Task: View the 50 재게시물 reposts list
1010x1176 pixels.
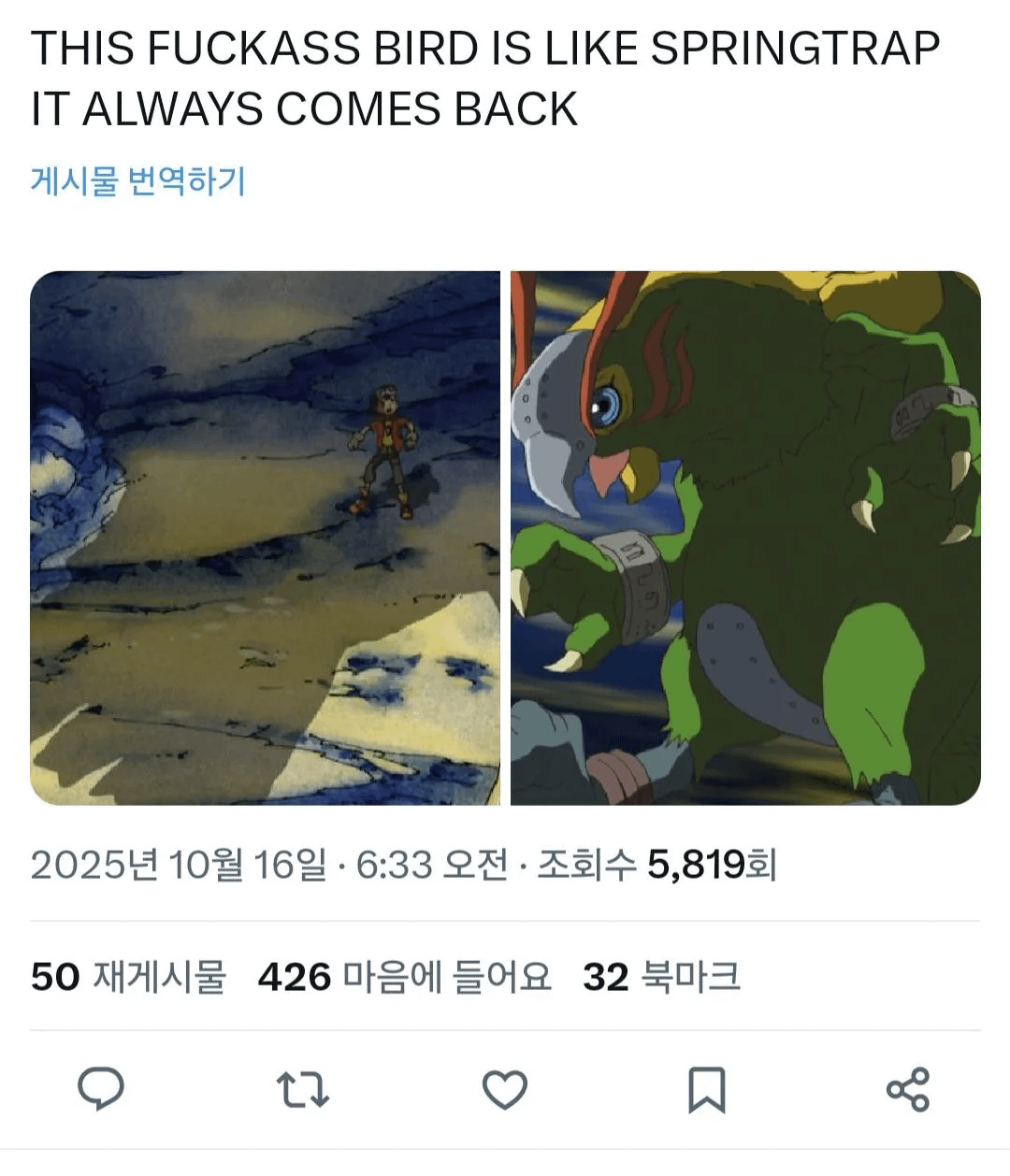Action: tap(128, 977)
